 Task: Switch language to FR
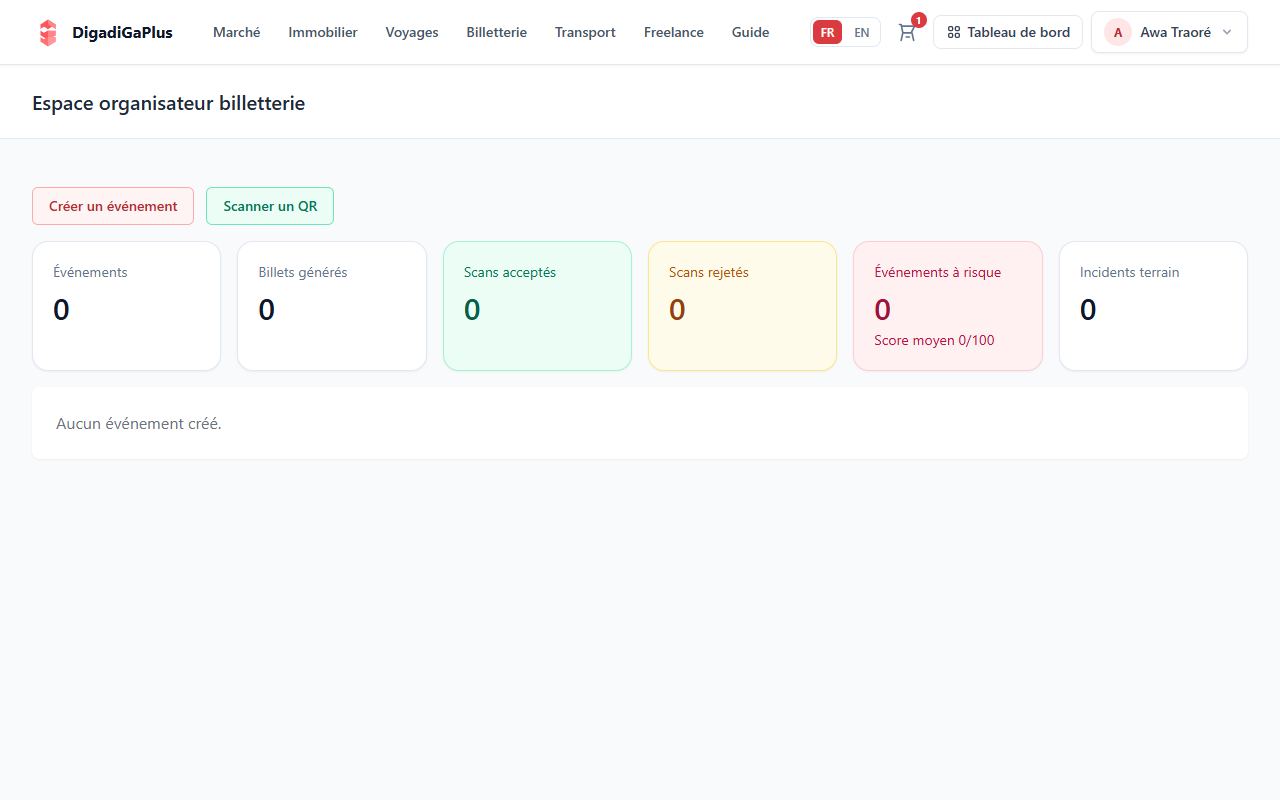click(827, 32)
